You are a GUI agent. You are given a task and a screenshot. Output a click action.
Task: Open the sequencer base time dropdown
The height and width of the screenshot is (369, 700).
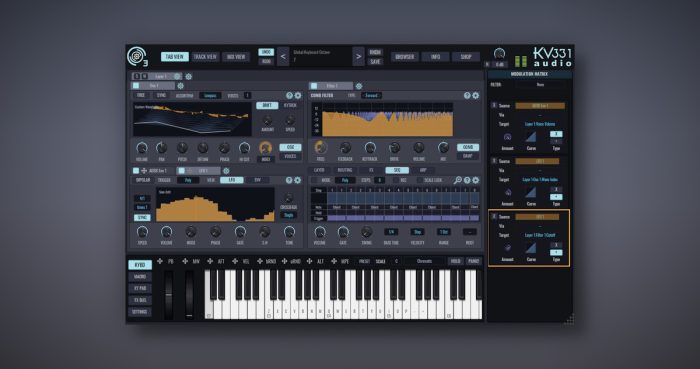[391, 232]
